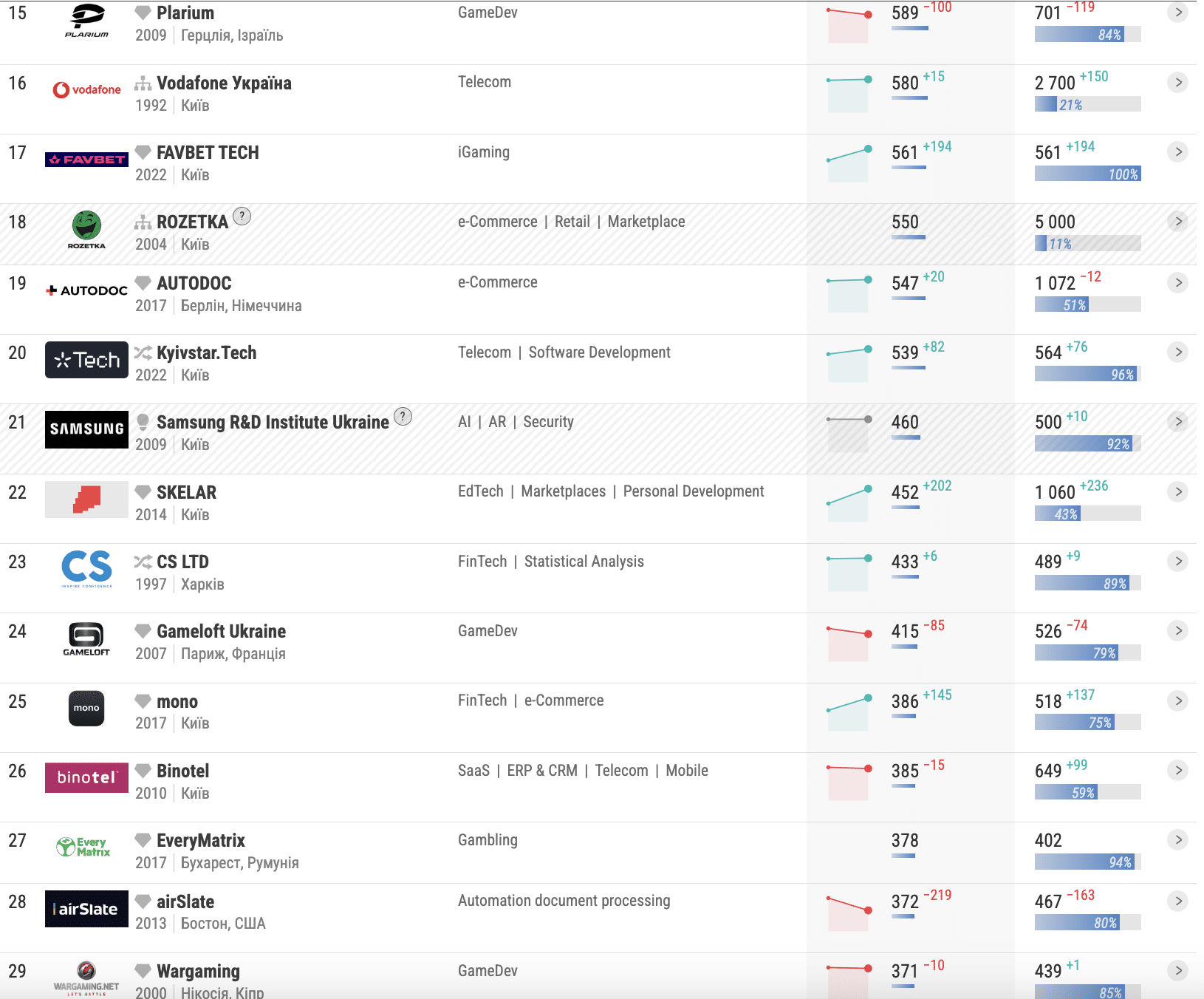This screenshot has height=999, width=1204.
Task: Click the help icon beside Samsung R&D Institute Ukraine
Action: tap(403, 416)
